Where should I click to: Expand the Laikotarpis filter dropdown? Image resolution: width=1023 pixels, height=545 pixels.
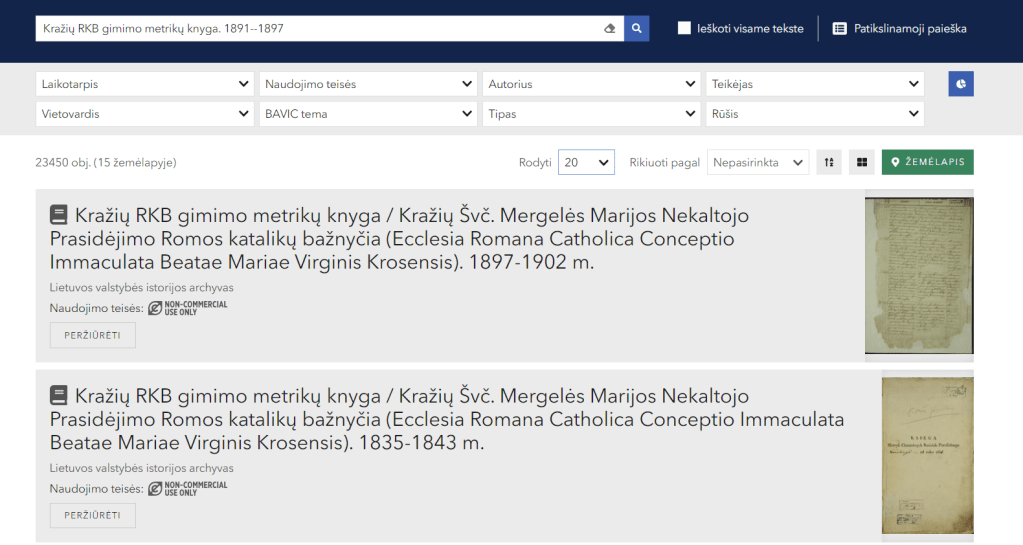tap(145, 85)
